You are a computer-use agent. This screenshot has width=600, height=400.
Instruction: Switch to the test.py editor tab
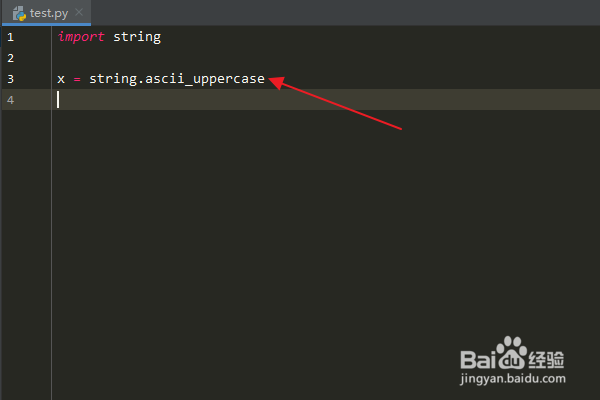point(48,13)
